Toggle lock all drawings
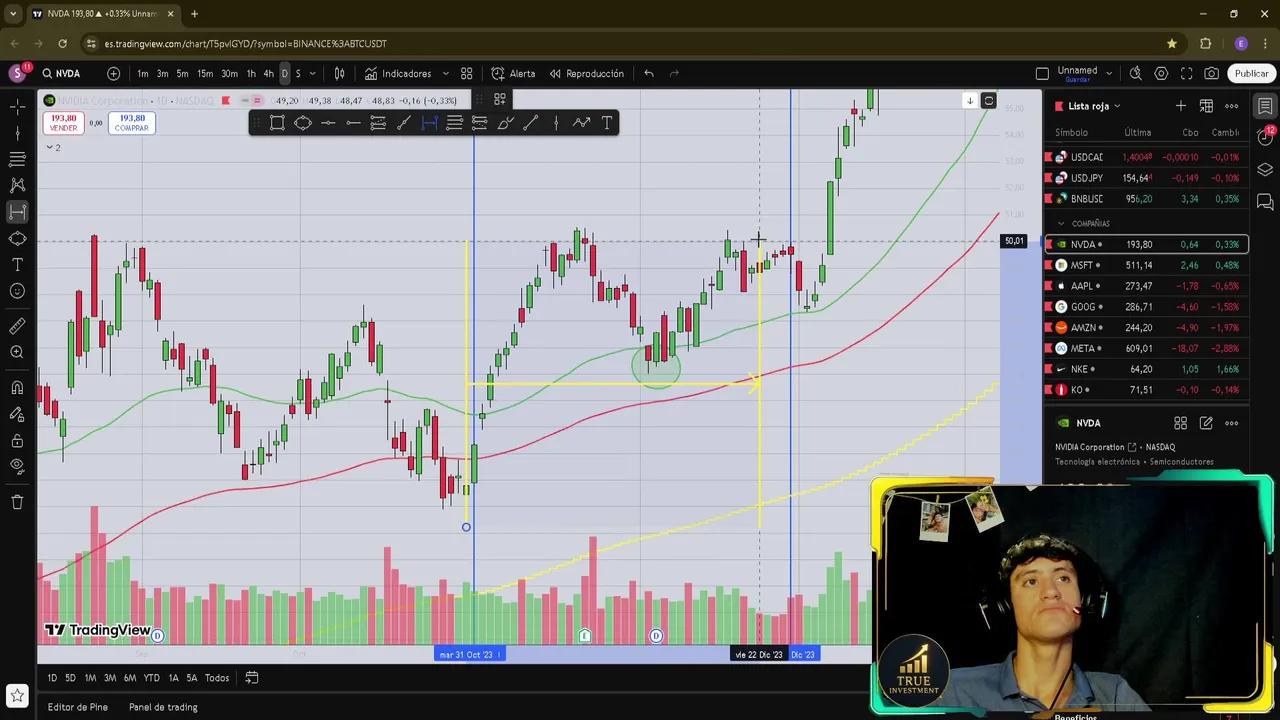Image resolution: width=1280 pixels, height=720 pixels. (17, 441)
